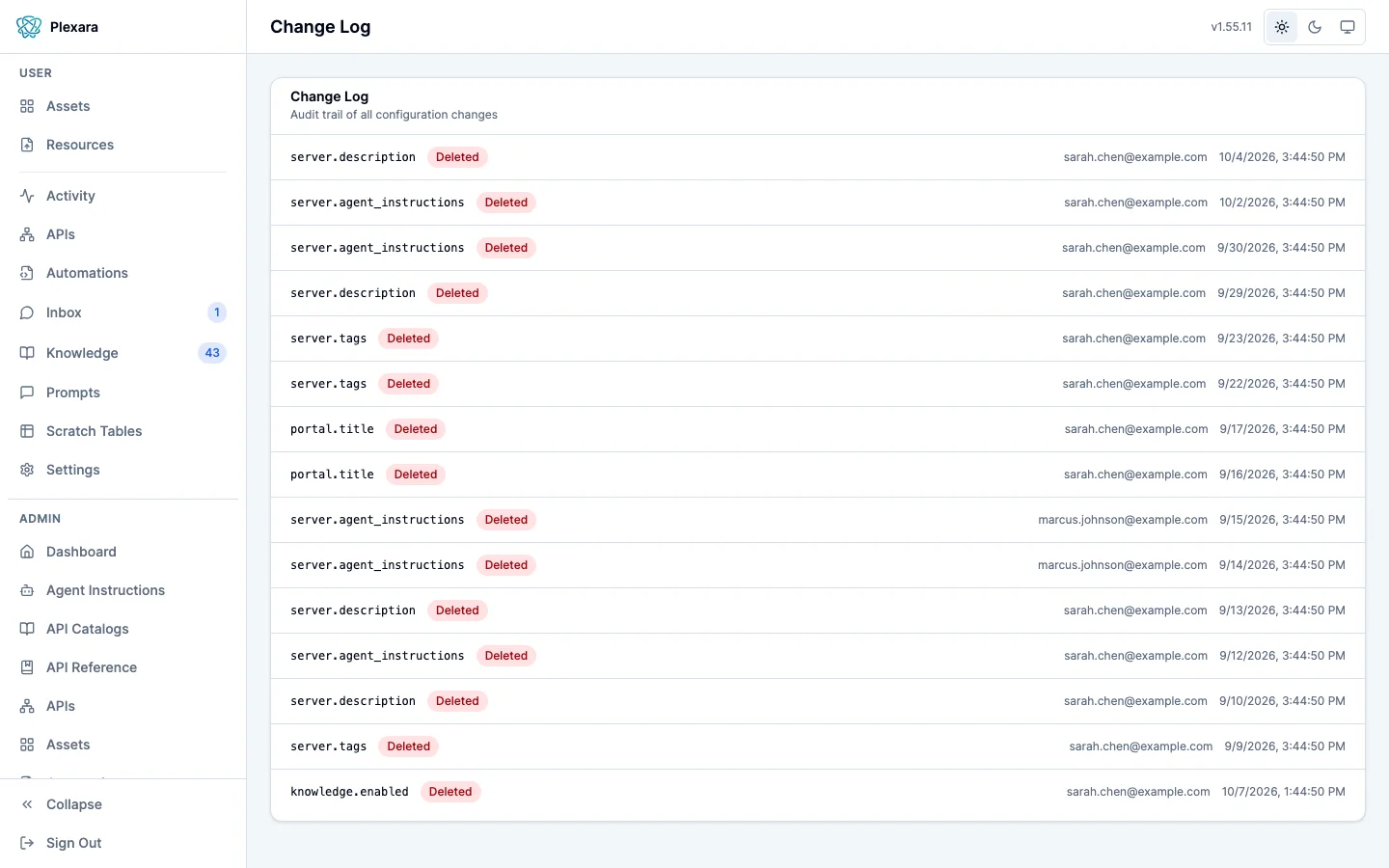Switch to system theme monitor button
Viewport: 1389px width, 868px height.
pos(1348,27)
